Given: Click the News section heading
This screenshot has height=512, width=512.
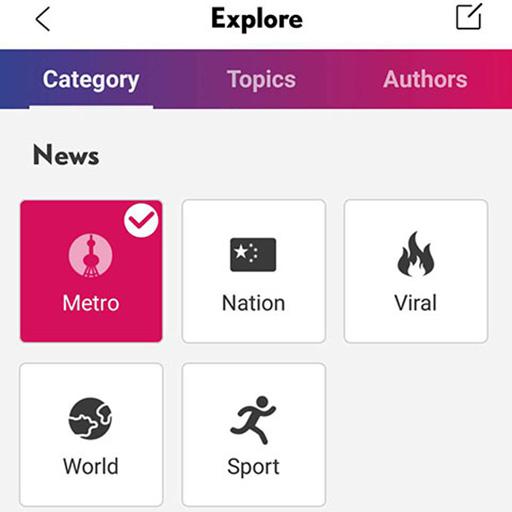Looking at the screenshot, I should [66, 155].
